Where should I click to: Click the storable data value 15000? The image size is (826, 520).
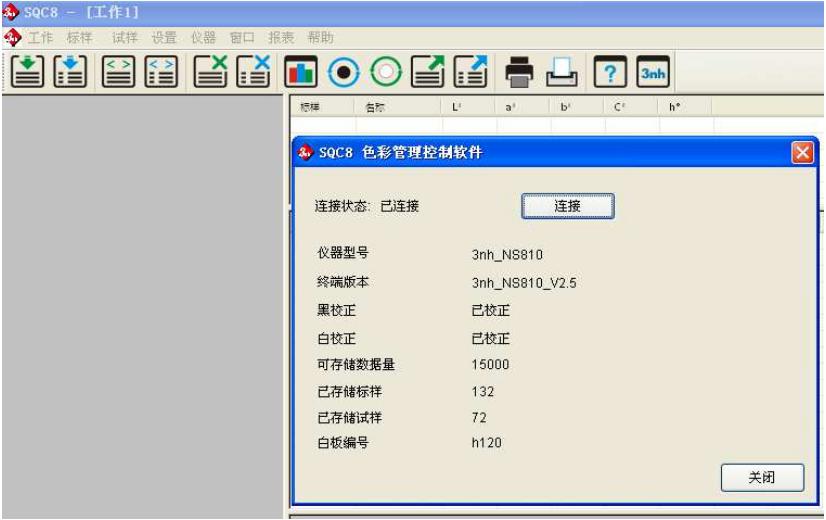point(490,365)
